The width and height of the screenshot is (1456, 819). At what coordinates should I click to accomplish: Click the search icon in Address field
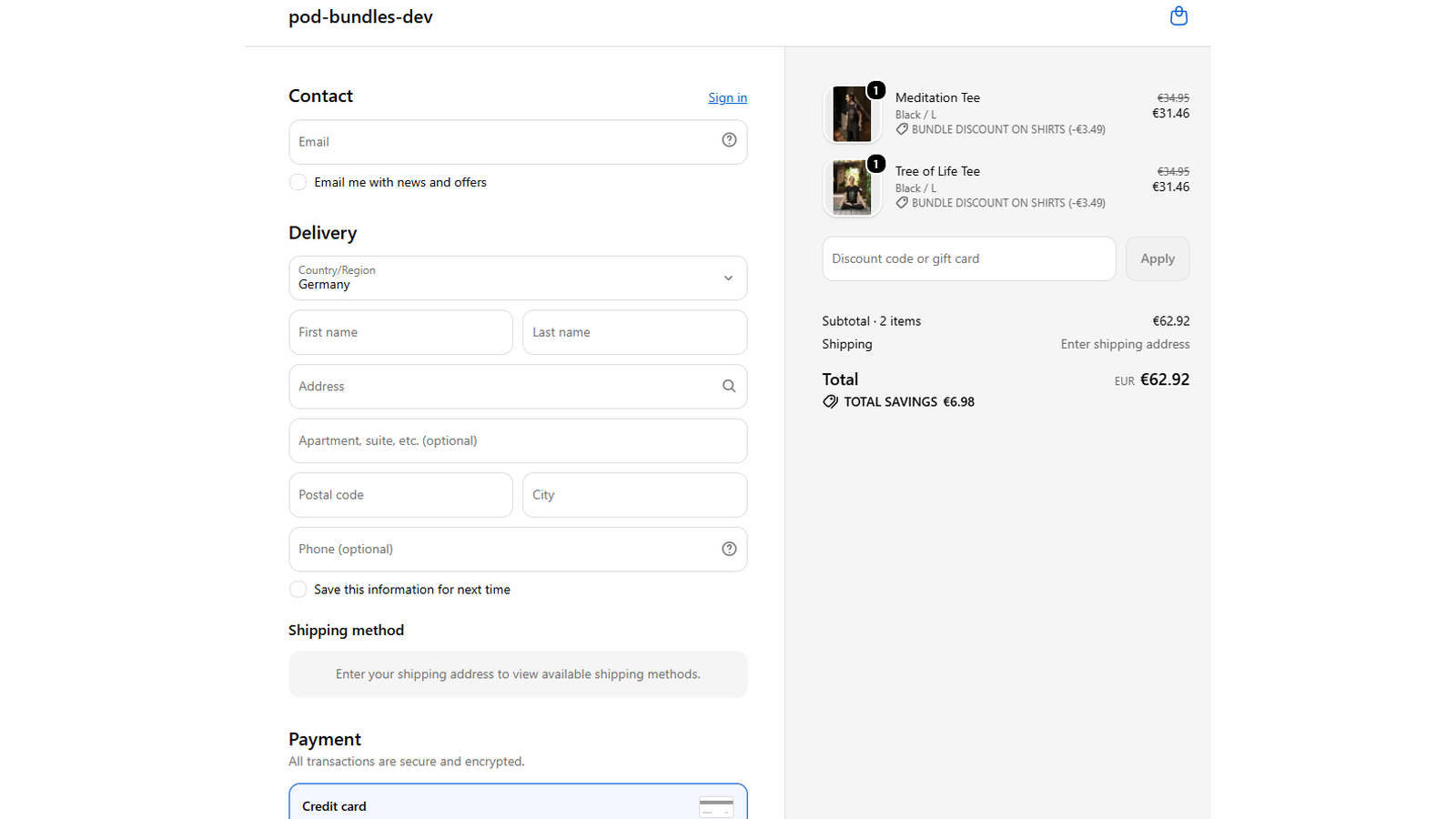[x=729, y=386]
